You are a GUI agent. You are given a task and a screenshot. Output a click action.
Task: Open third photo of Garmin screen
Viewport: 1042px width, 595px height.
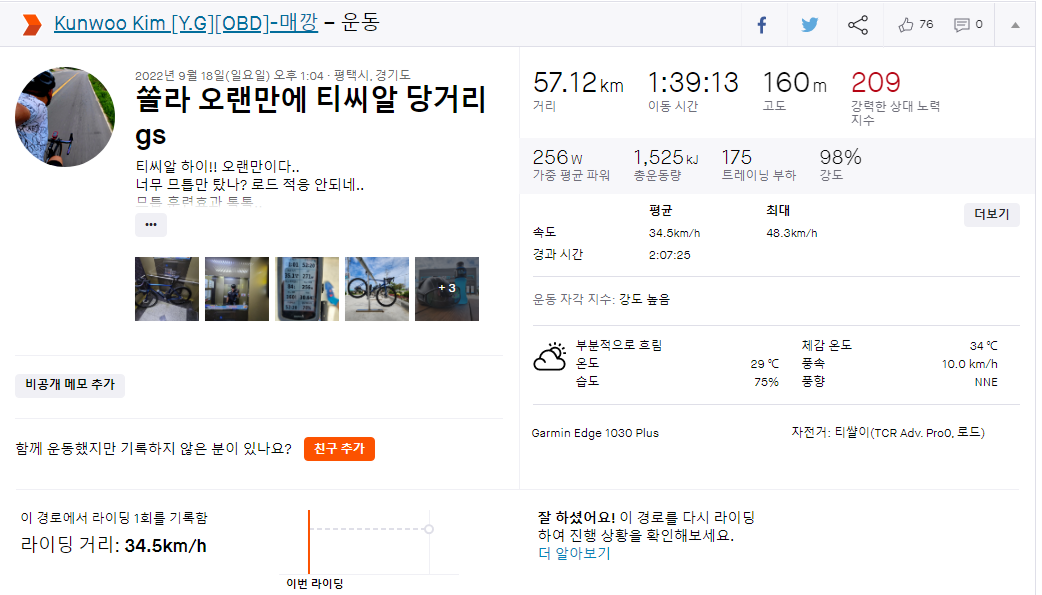tap(307, 289)
